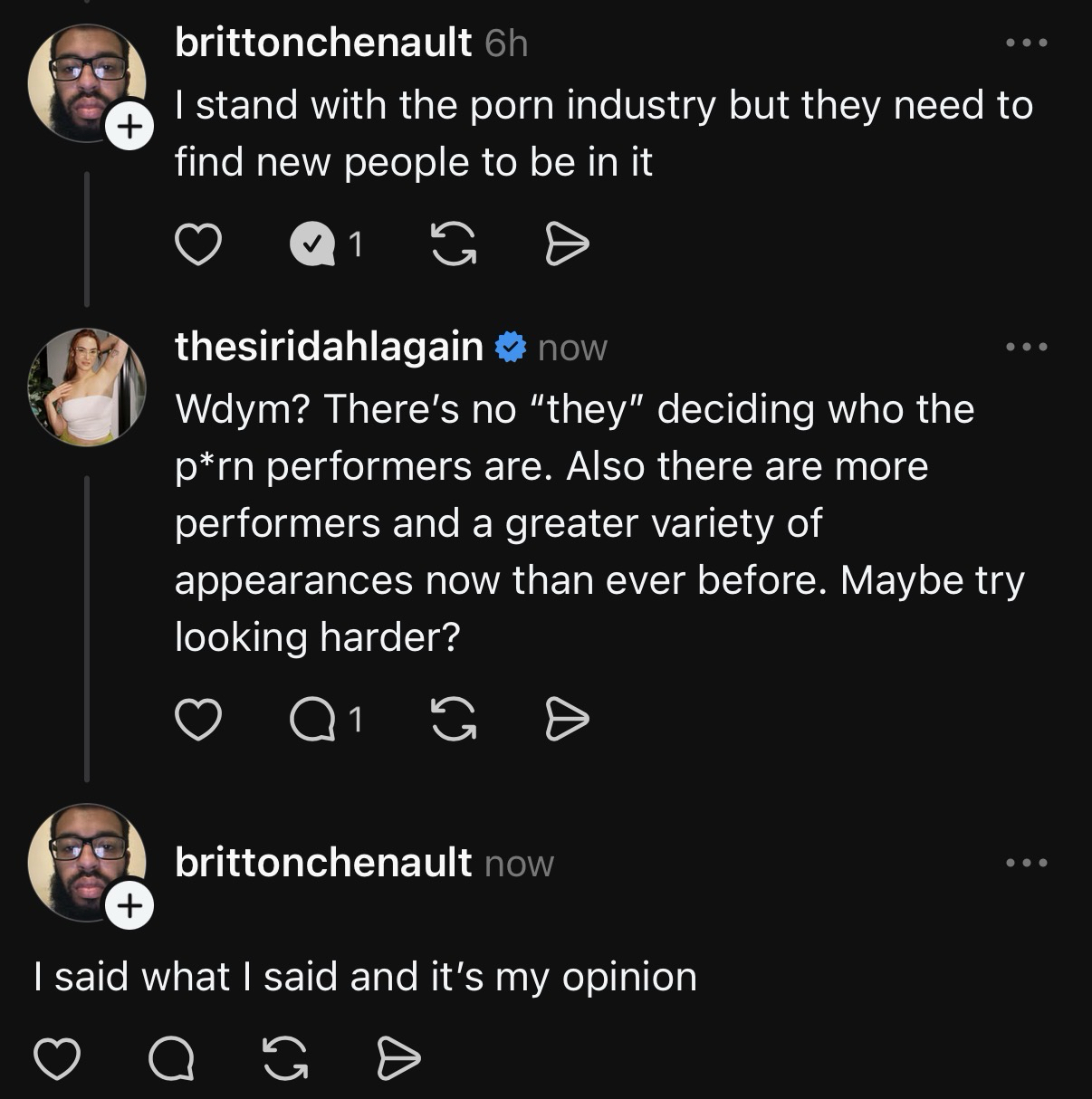Open the reply bubble on thesiridahlagain's comment
The height and width of the screenshot is (1099, 1092).
313,721
